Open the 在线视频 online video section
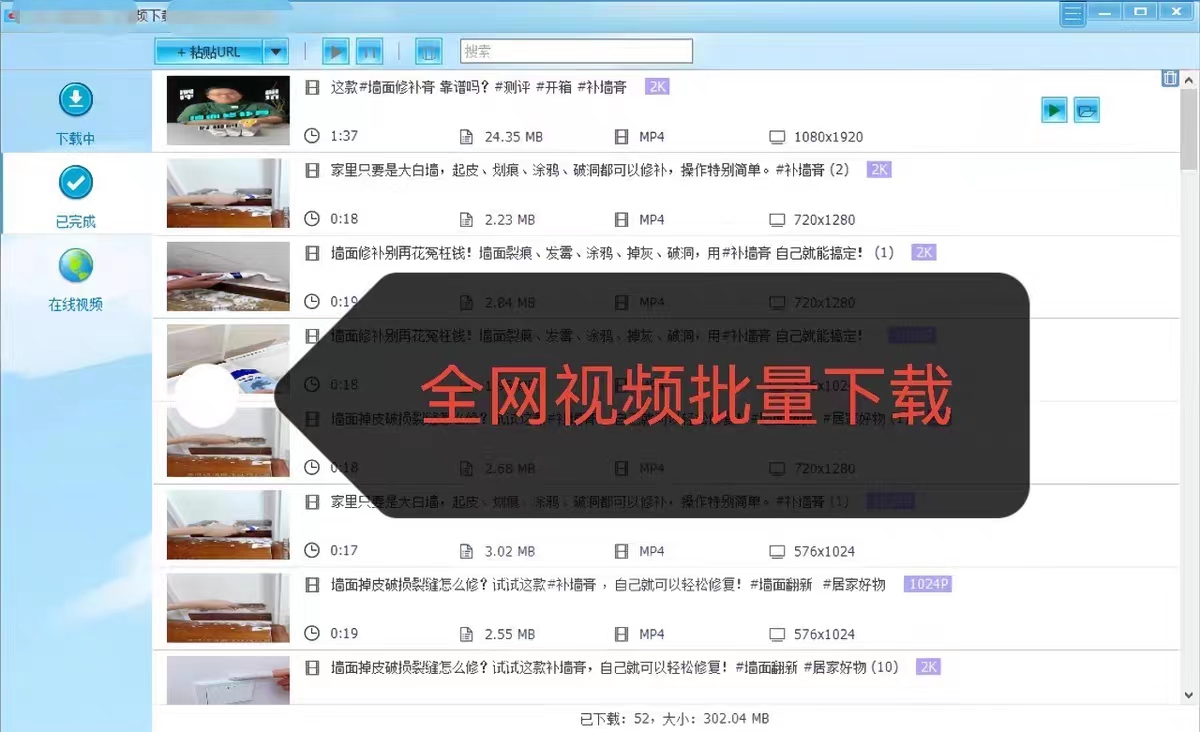 (x=76, y=280)
